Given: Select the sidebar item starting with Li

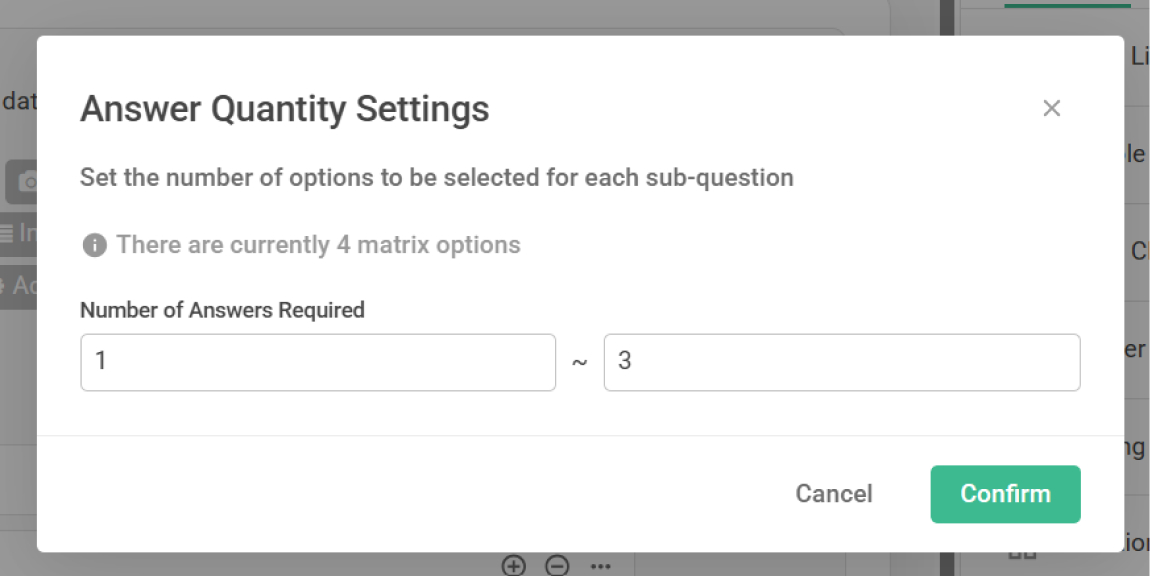Looking at the screenshot, I should click(1140, 56).
